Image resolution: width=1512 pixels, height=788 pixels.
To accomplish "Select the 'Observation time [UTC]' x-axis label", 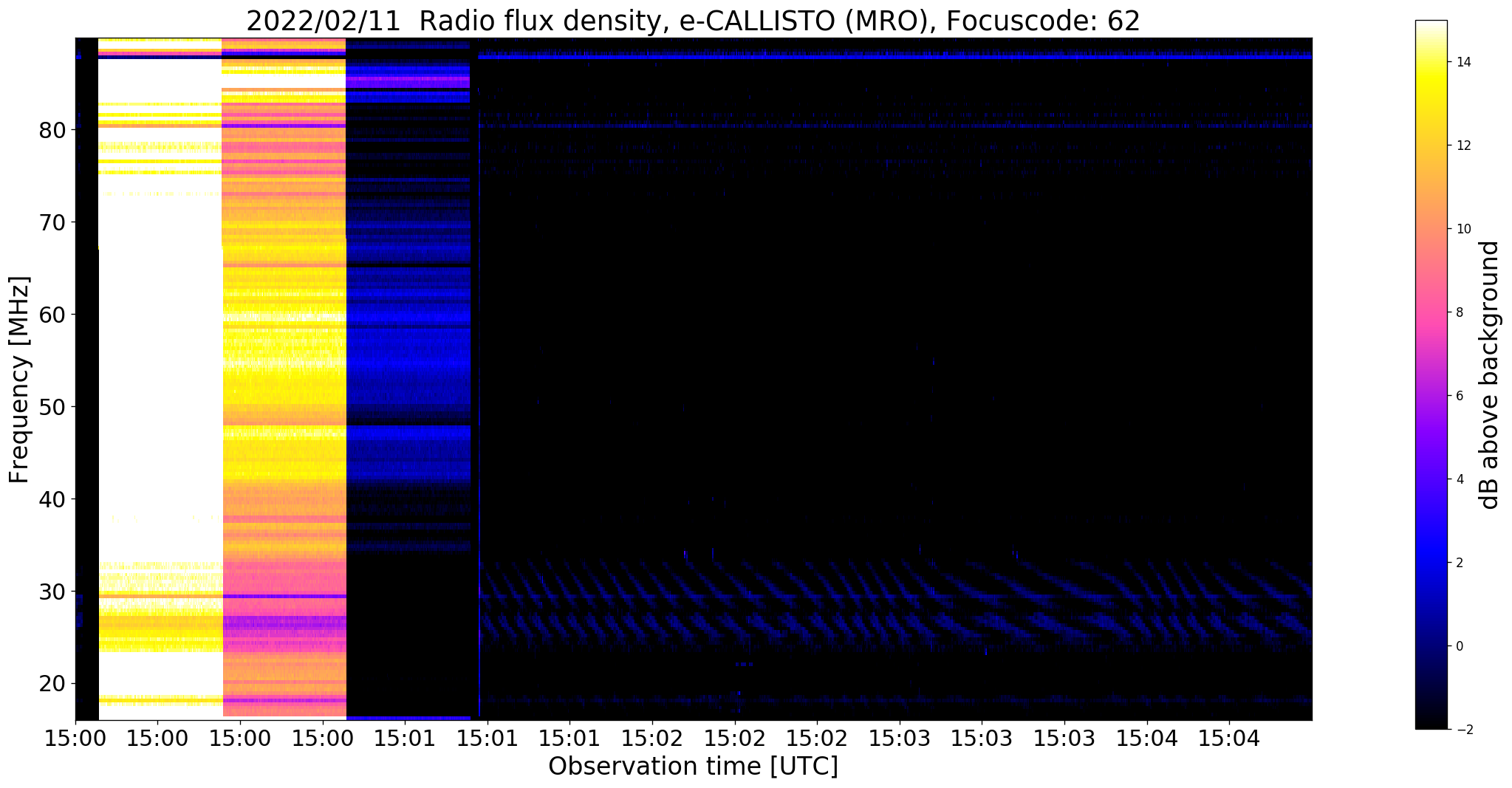I will pos(693,766).
